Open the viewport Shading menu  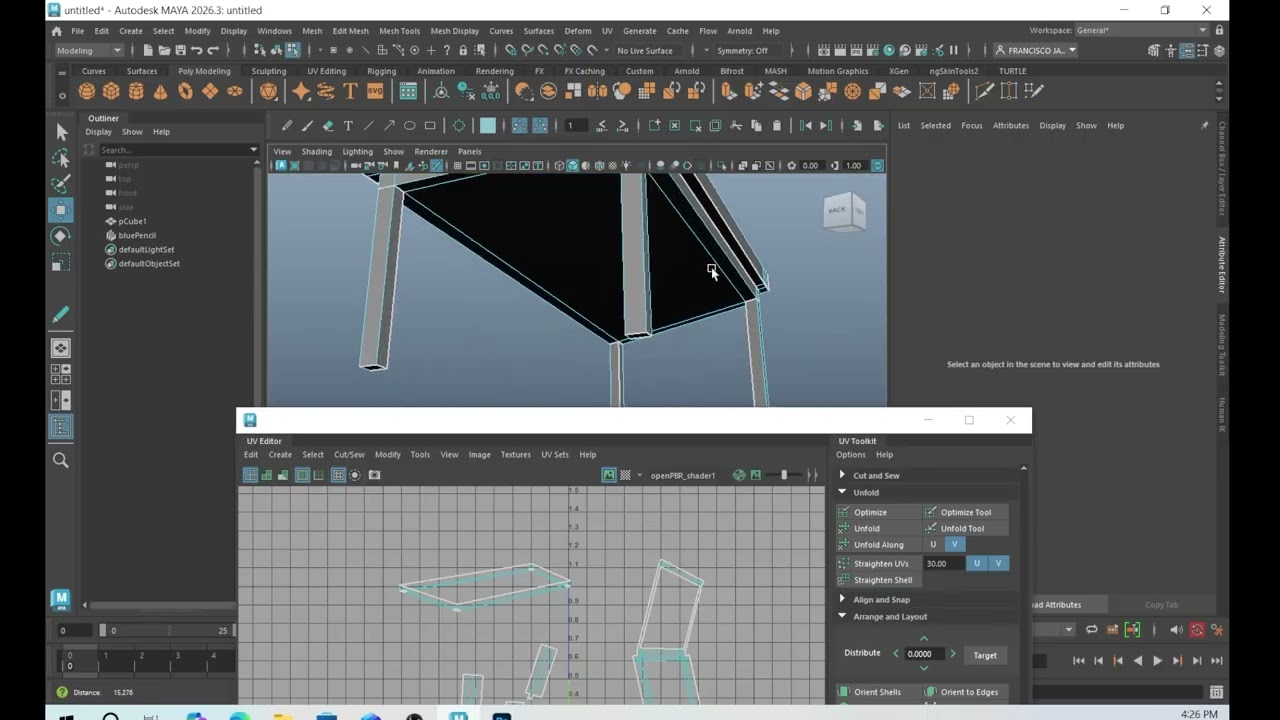316,152
